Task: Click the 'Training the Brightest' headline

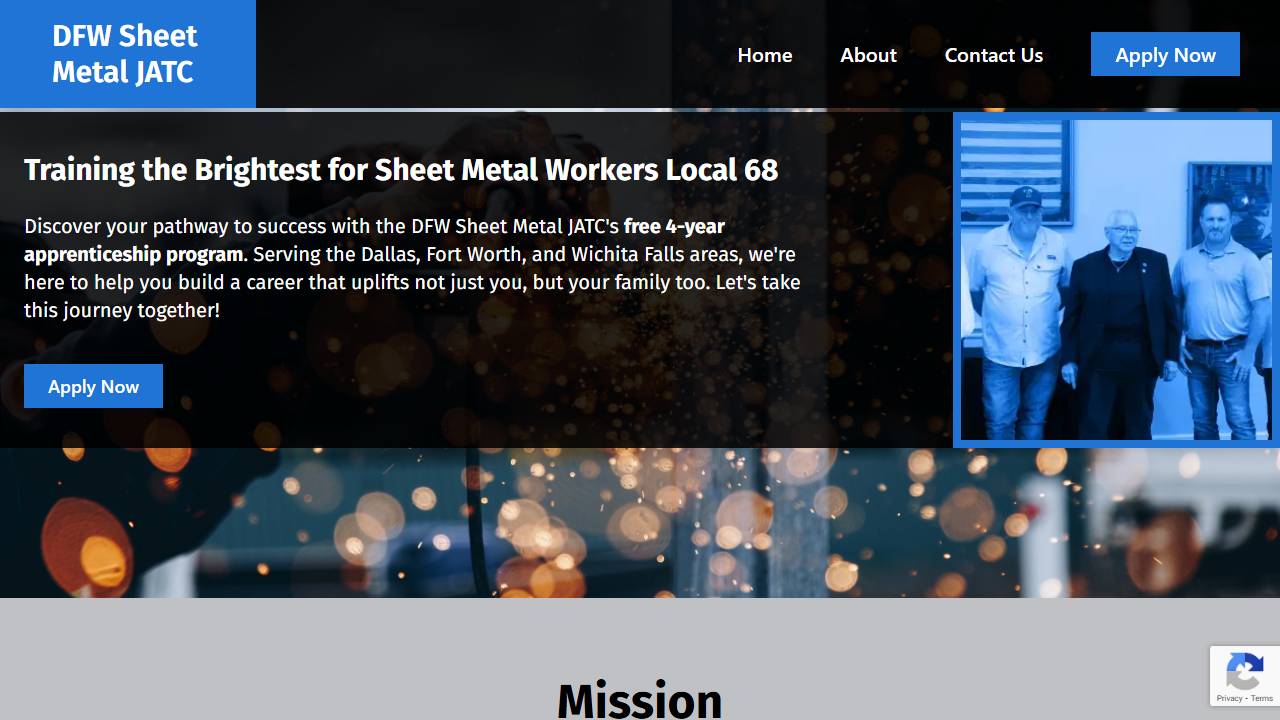Action: coord(400,170)
